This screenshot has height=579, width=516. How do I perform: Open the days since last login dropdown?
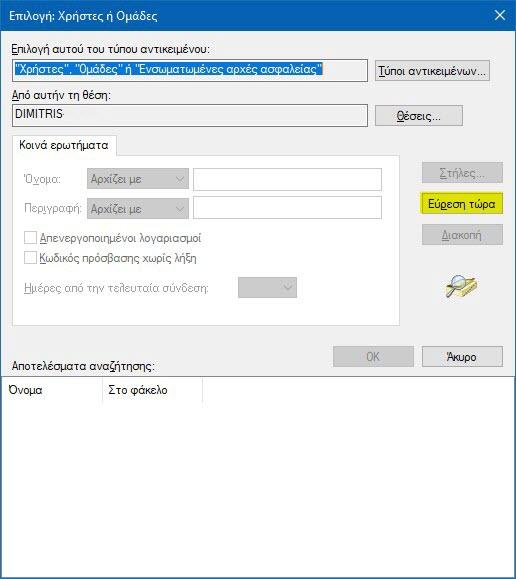point(267,287)
